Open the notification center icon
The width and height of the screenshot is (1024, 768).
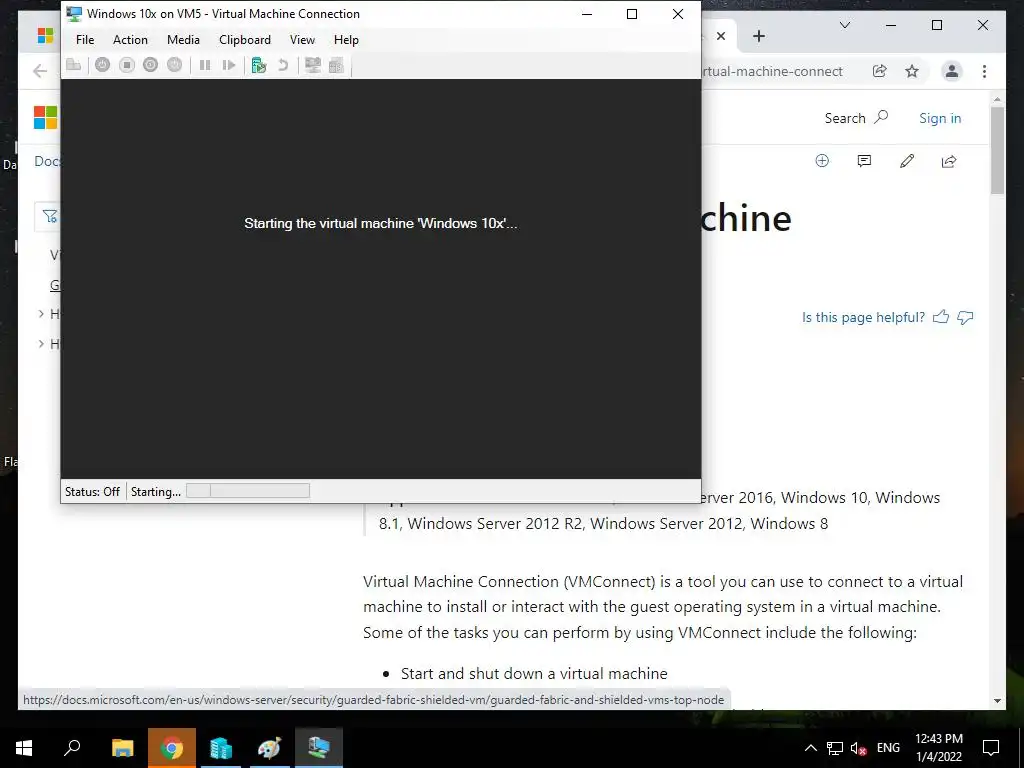pyautogui.click(x=991, y=748)
